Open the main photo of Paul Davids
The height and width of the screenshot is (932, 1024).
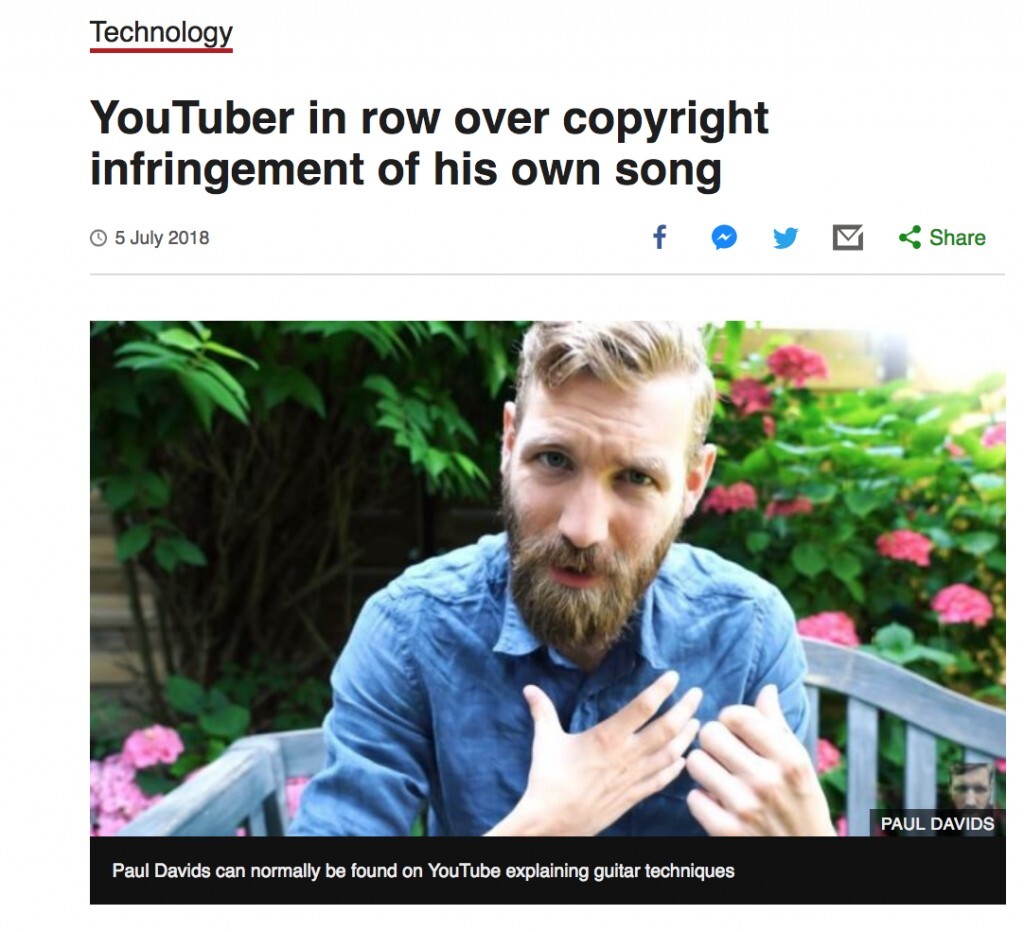click(547, 578)
